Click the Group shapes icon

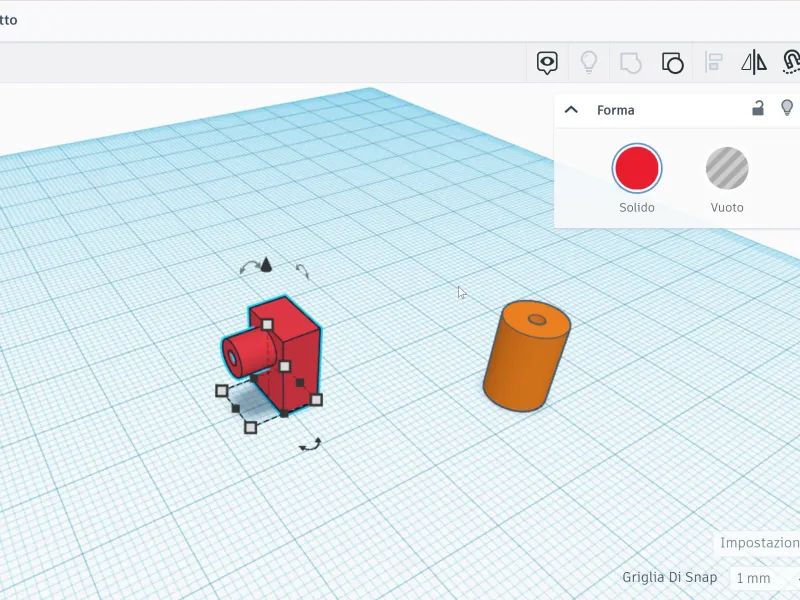(x=631, y=63)
